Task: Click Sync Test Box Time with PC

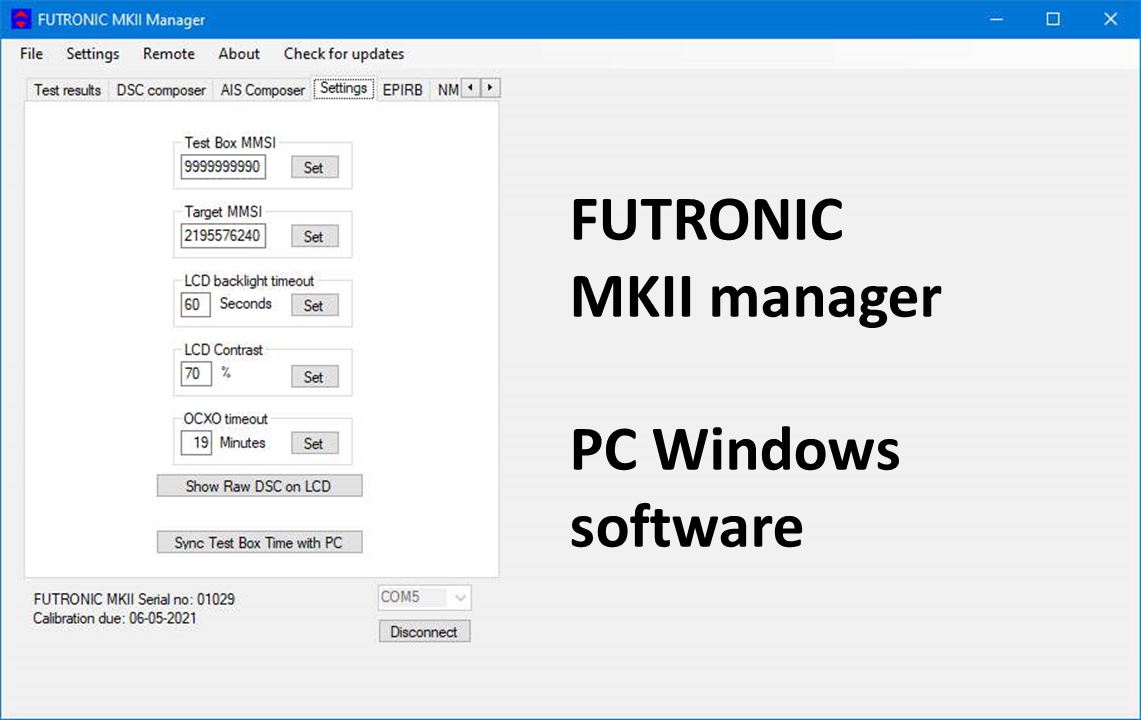Action: pyautogui.click(x=259, y=542)
